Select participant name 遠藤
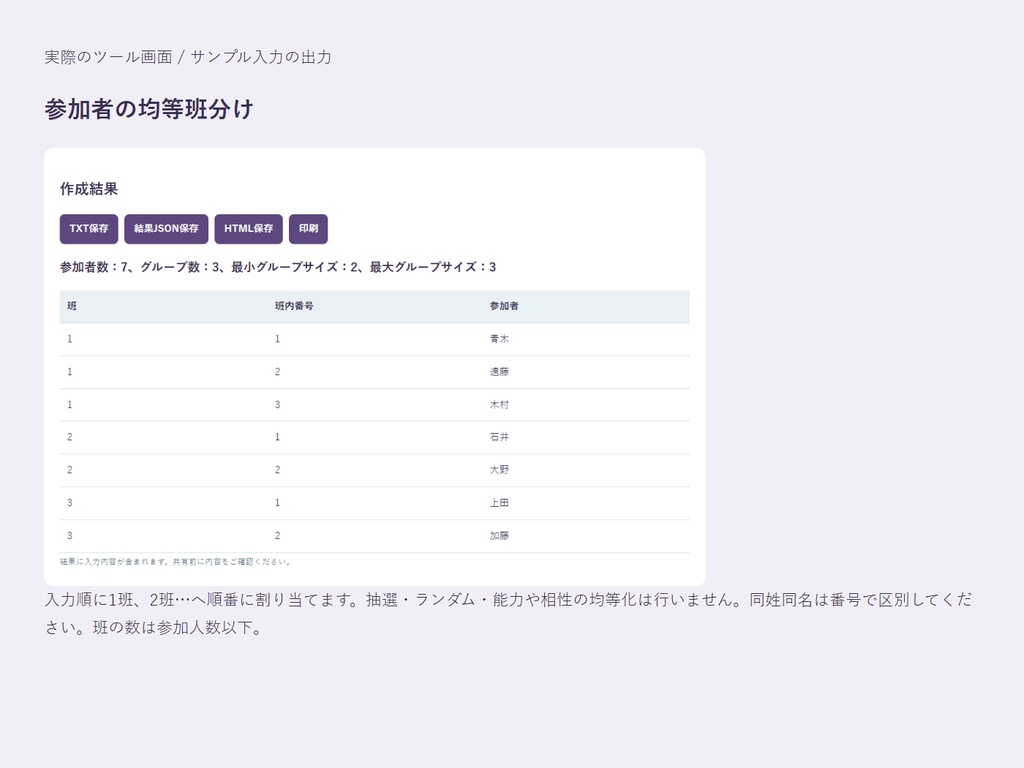The height and width of the screenshot is (768, 1024). tap(499, 372)
